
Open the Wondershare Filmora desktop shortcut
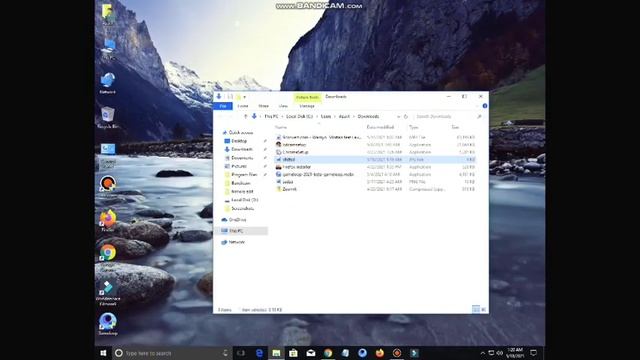pos(108,293)
